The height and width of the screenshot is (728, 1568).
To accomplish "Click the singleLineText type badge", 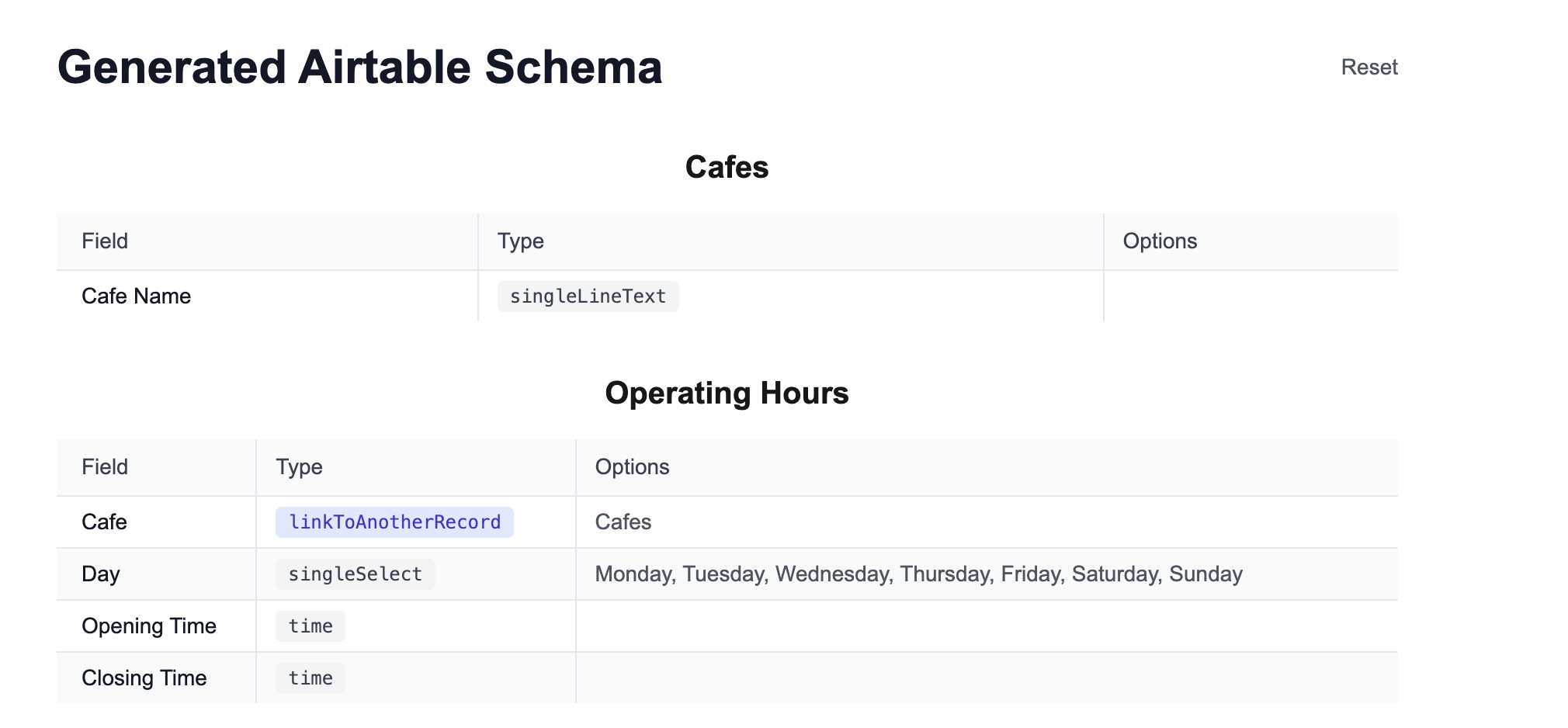I will click(x=588, y=296).
